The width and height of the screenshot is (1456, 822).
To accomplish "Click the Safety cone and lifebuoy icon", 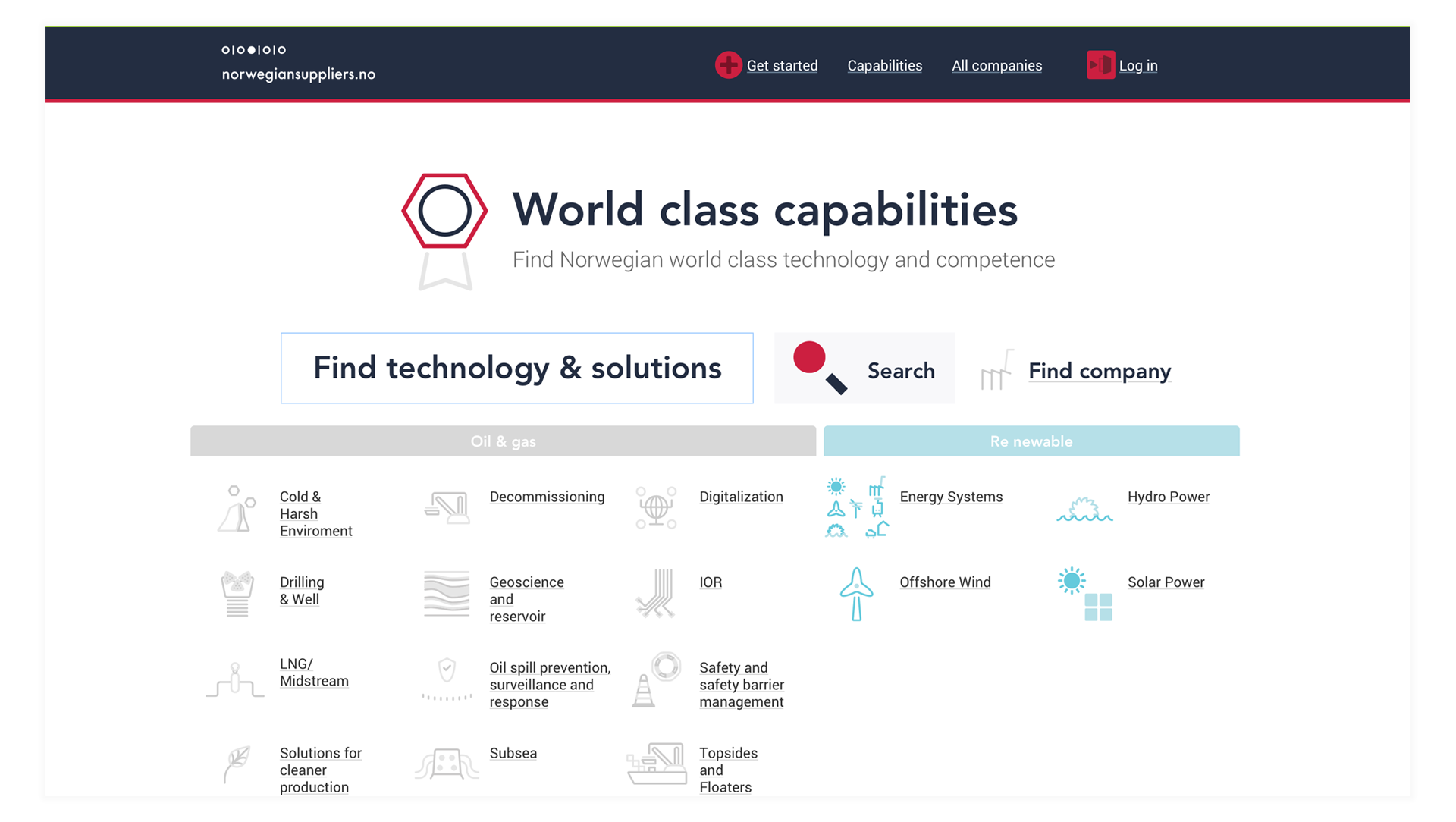I will coord(656,679).
